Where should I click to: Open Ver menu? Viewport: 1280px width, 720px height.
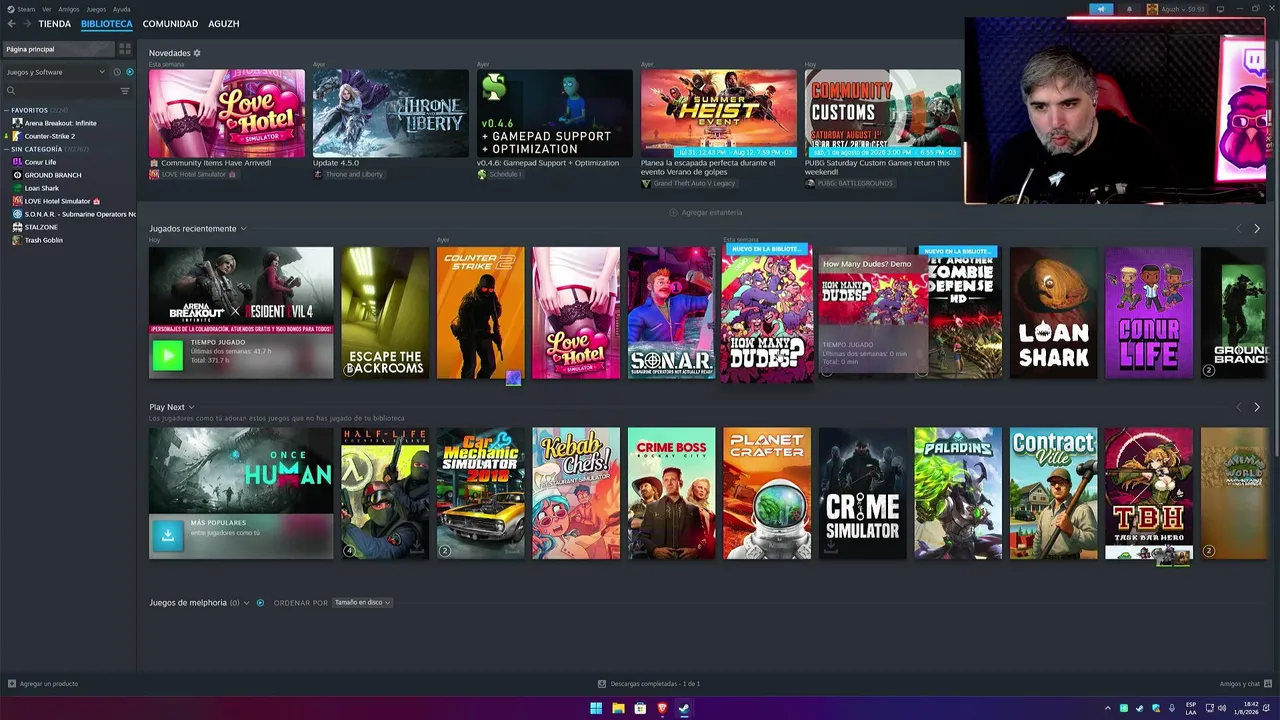(x=46, y=9)
